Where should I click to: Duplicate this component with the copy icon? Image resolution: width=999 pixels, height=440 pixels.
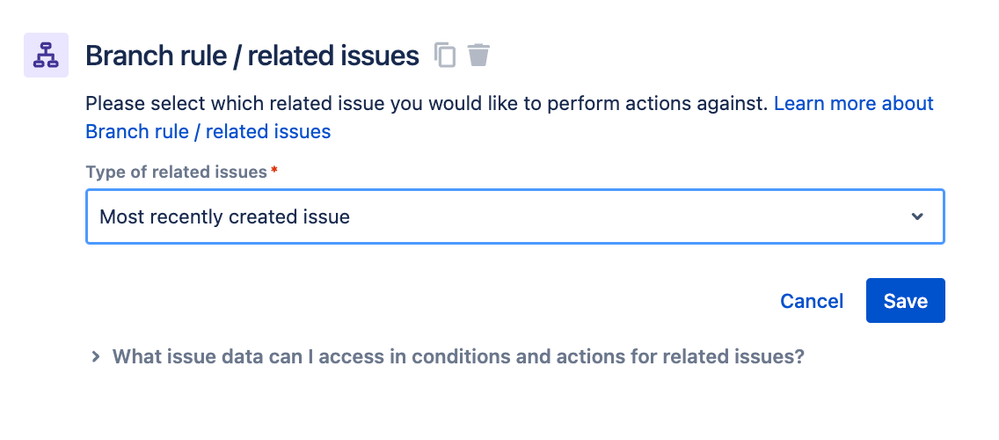click(x=445, y=56)
